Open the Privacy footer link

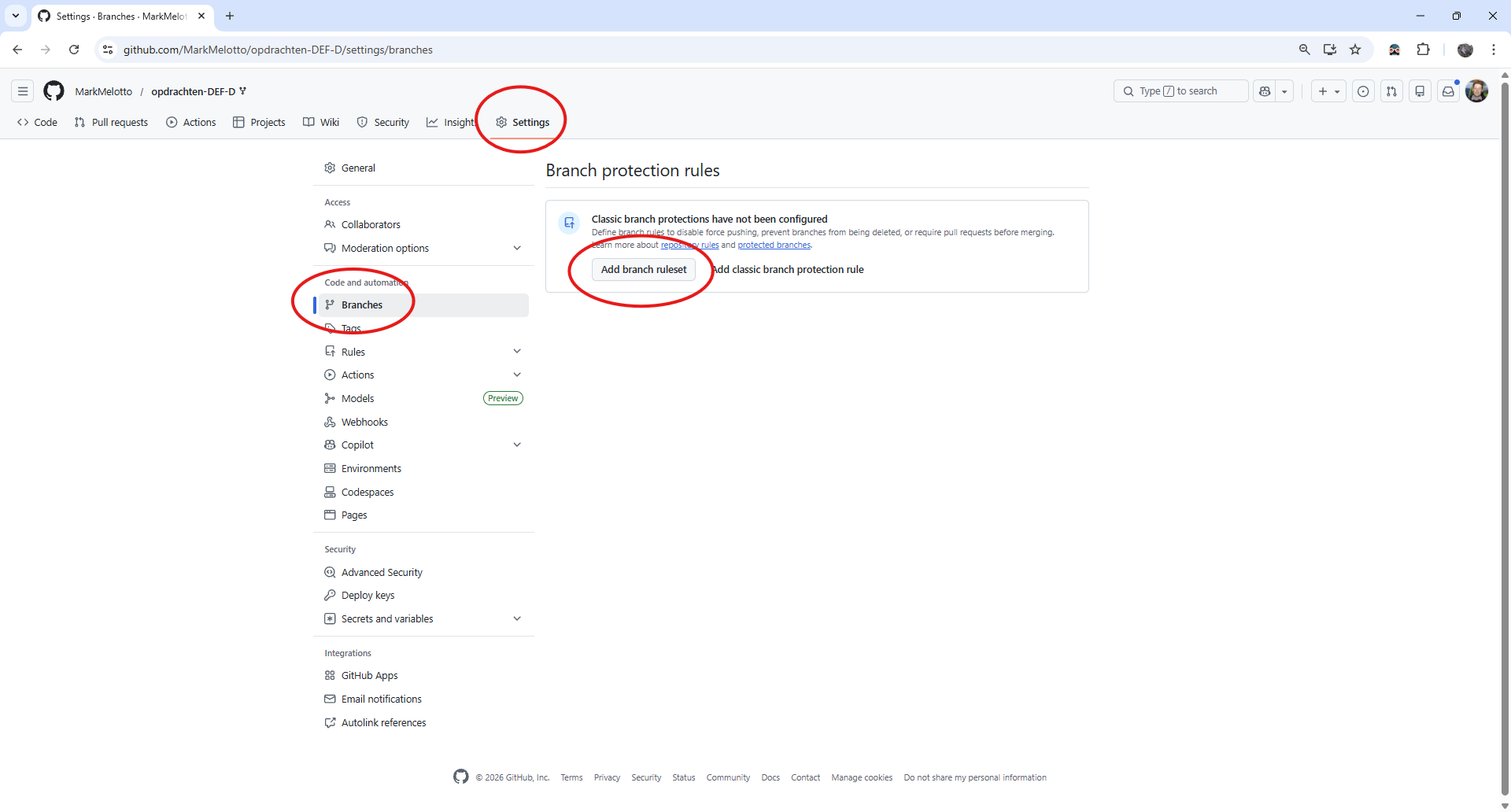pyautogui.click(x=607, y=777)
